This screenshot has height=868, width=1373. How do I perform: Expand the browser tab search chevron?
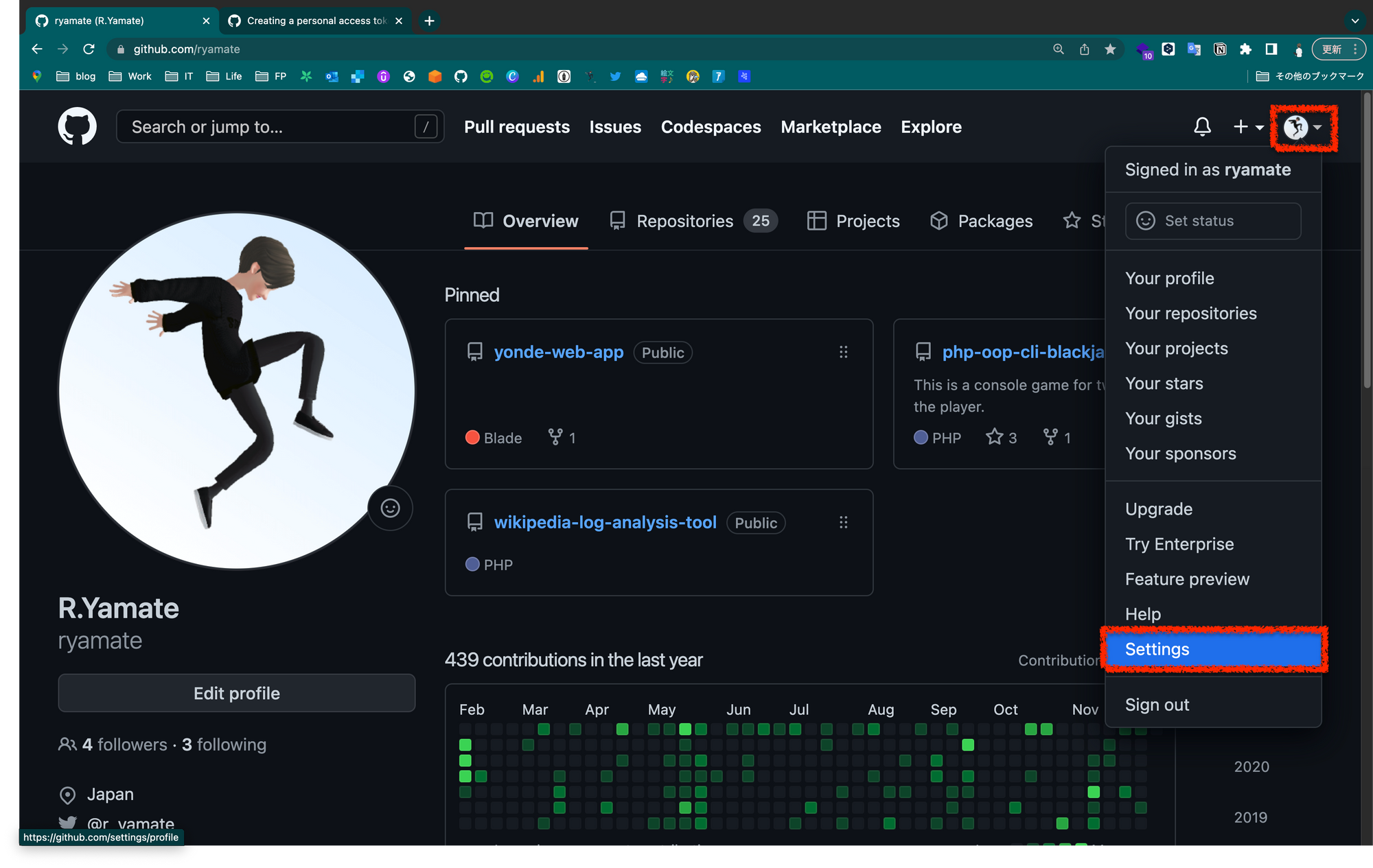1354,21
